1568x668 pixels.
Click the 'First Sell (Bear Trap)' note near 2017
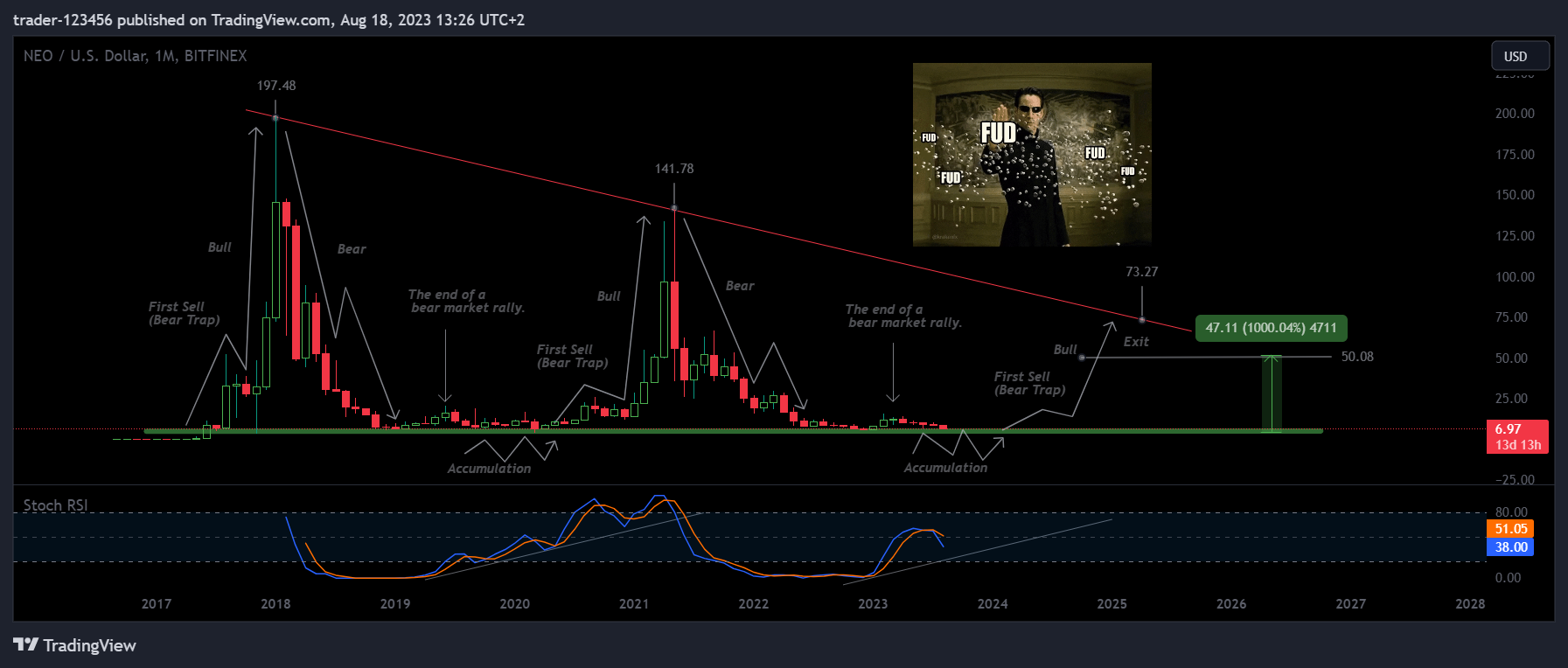(x=184, y=313)
